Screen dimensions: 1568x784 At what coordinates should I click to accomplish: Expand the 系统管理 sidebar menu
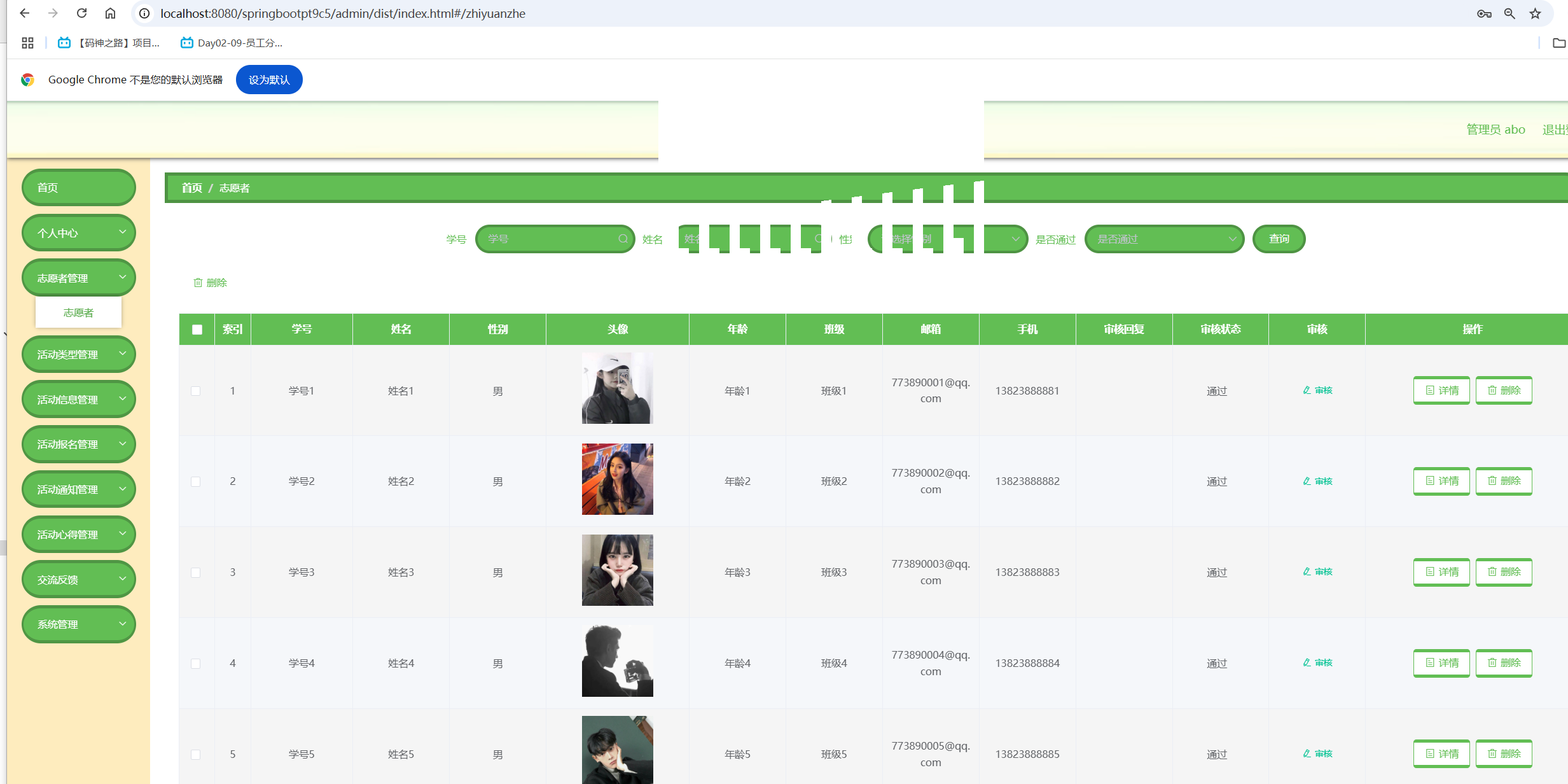(x=78, y=624)
